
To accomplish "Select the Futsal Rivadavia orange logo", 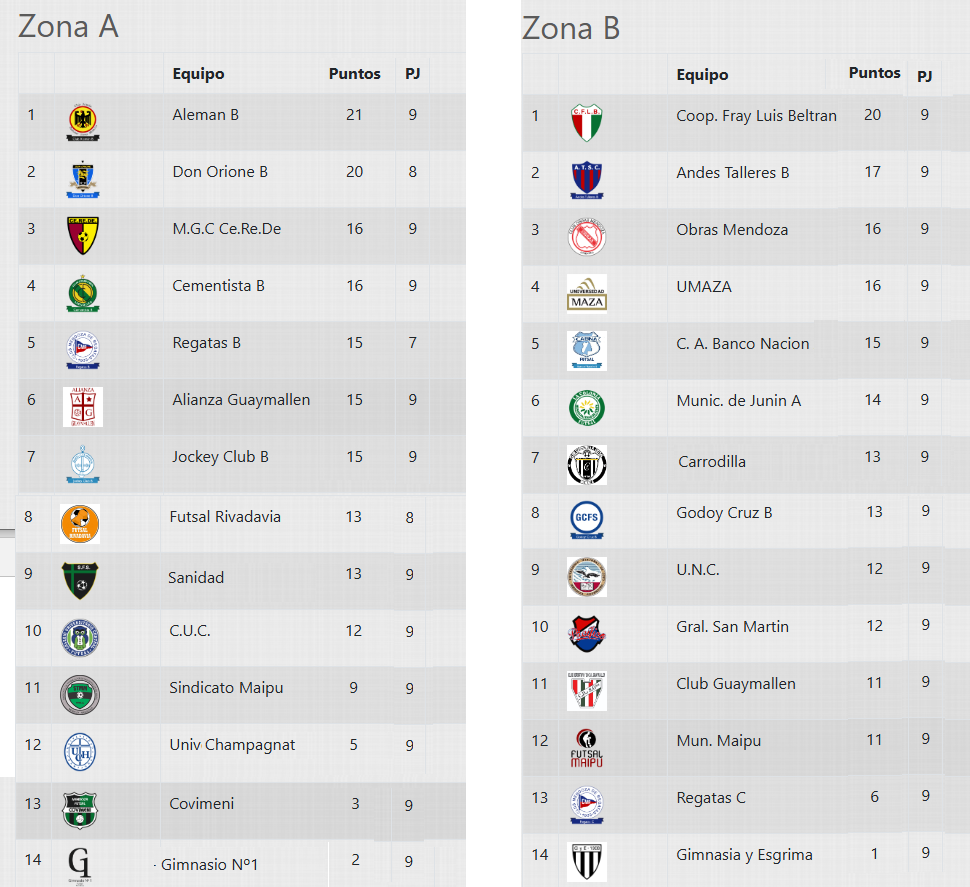I will click(x=80, y=524).
